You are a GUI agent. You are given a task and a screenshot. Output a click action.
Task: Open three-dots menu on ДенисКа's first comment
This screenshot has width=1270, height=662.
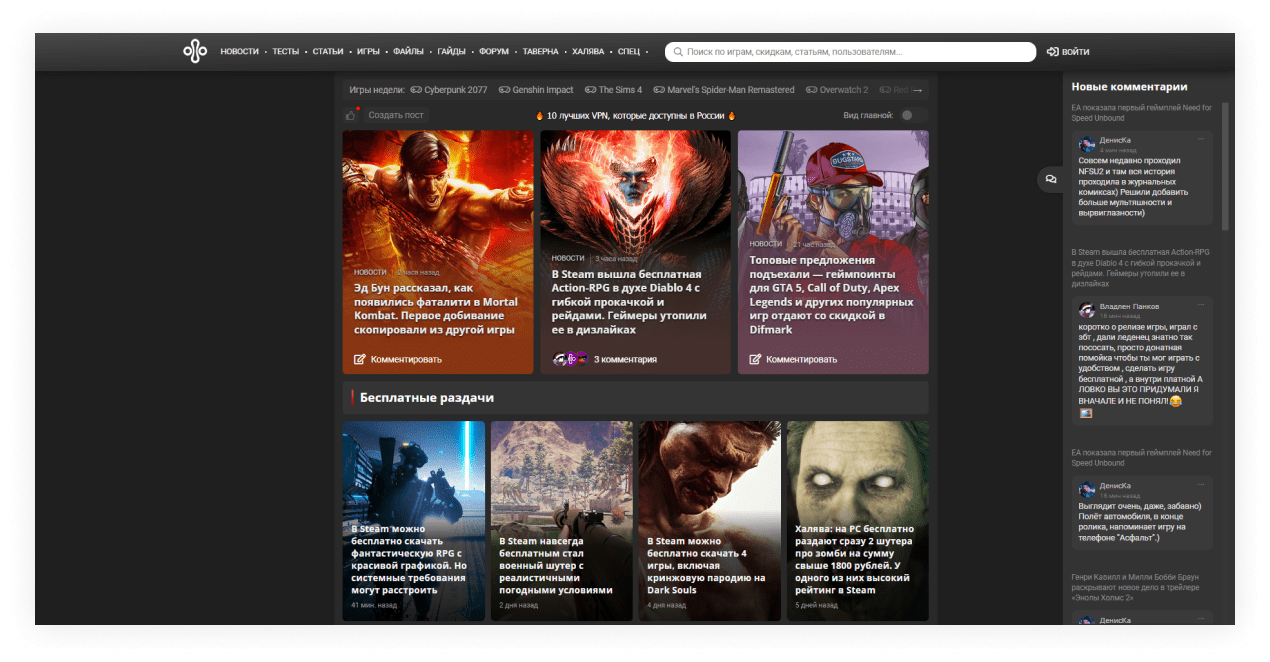click(1201, 139)
